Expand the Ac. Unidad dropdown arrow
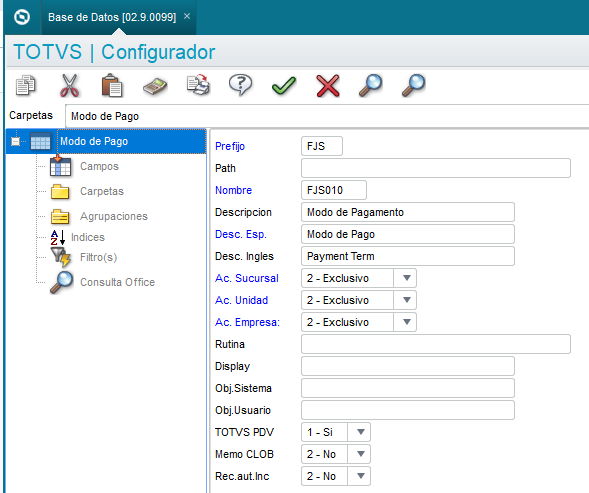This screenshot has width=589, height=493. (406, 300)
